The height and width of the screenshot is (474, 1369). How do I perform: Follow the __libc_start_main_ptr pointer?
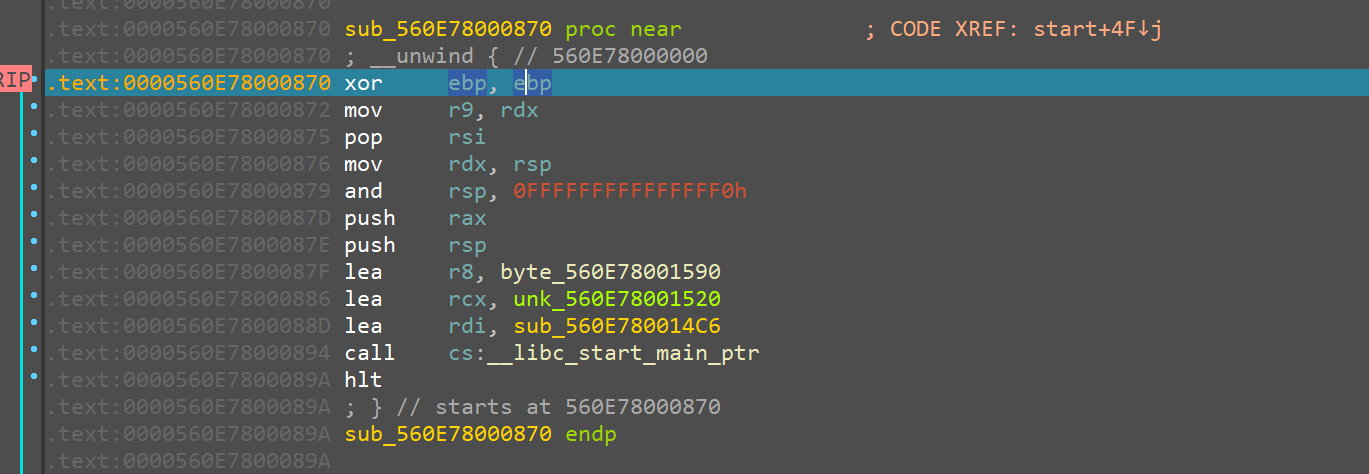[x=623, y=353]
